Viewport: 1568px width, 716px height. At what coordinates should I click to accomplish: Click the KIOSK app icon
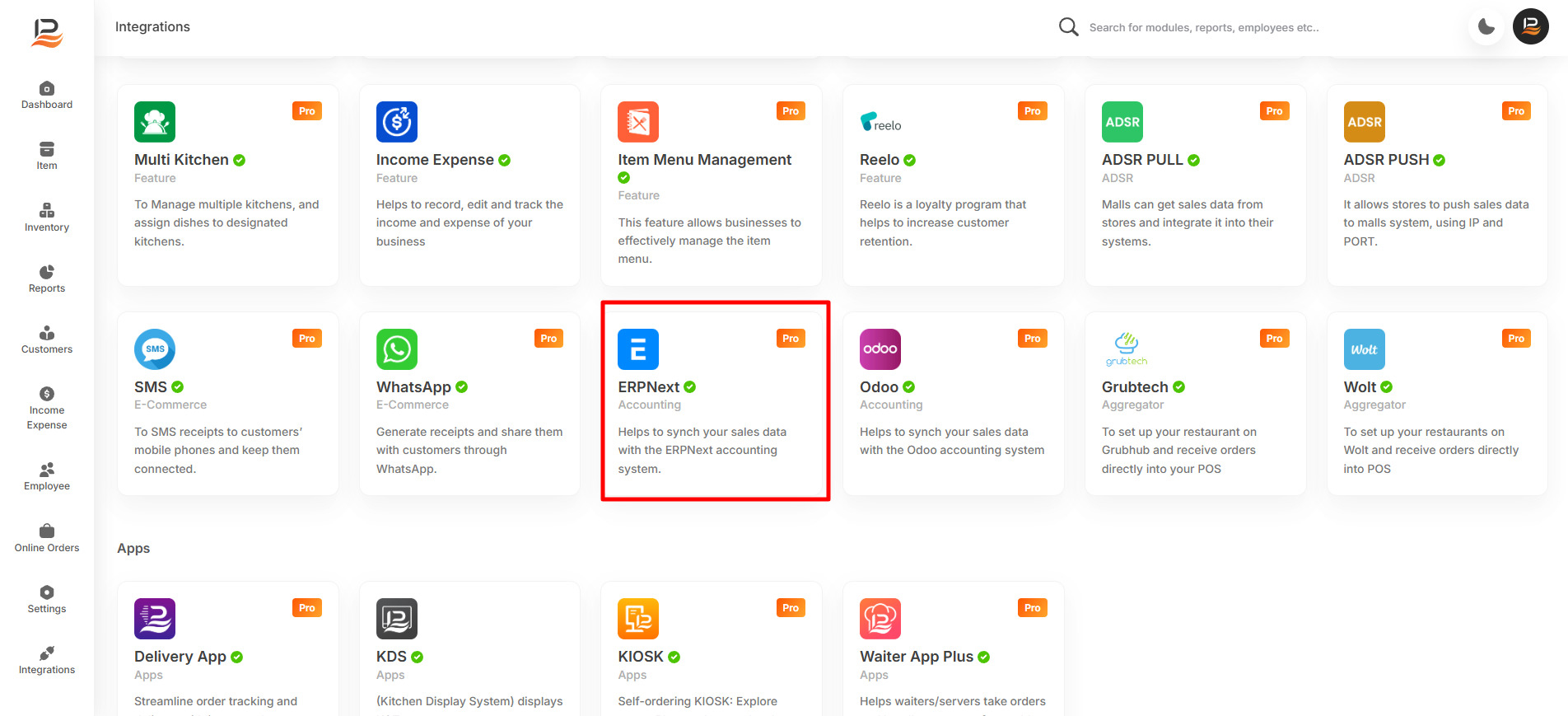click(638, 619)
